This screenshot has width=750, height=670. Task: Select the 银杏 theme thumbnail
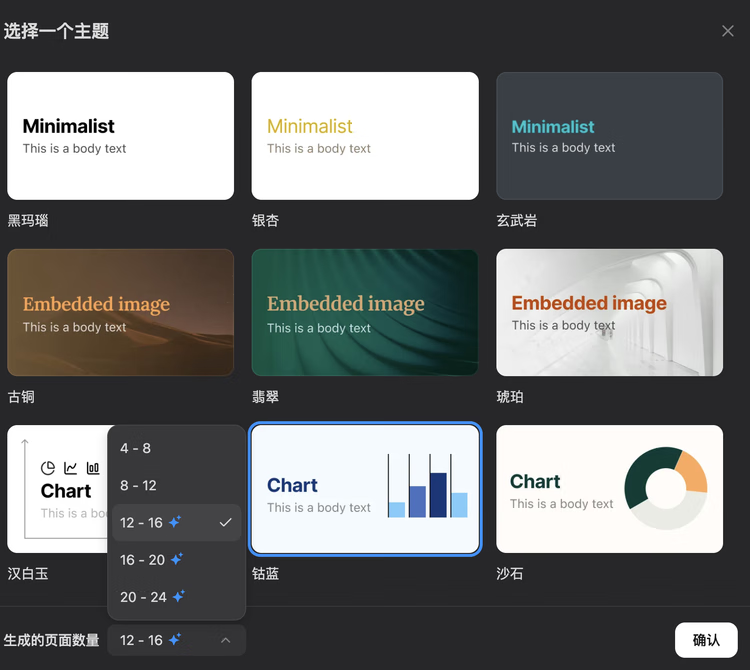coord(365,136)
